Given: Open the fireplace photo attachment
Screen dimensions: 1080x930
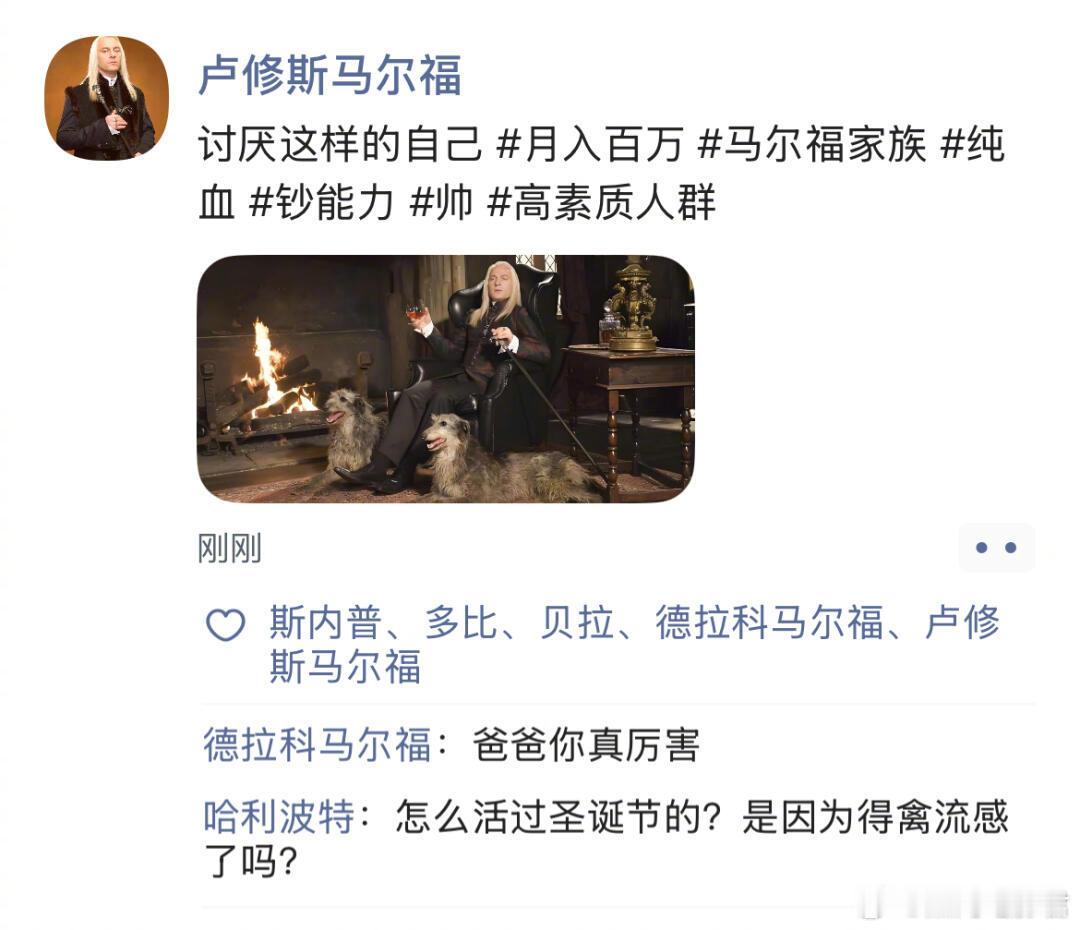Looking at the screenshot, I should click(x=446, y=379).
